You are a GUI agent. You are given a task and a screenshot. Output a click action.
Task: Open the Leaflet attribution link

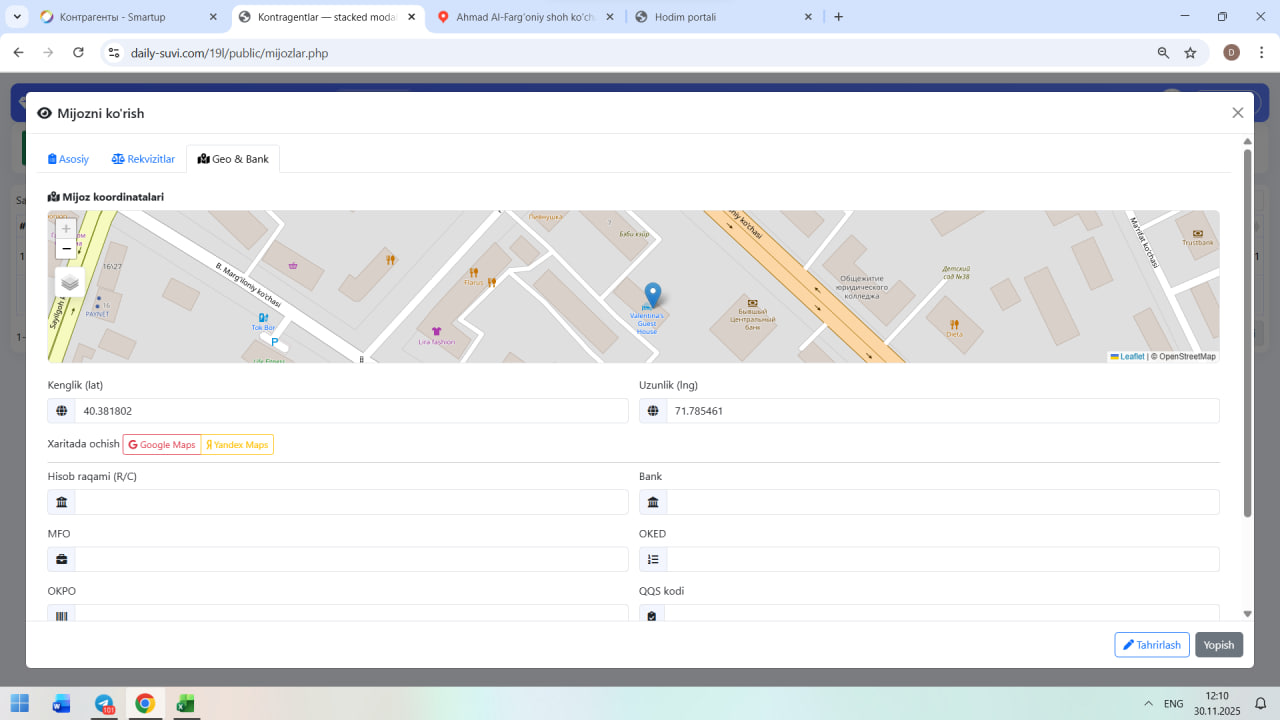pos(1131,357)
